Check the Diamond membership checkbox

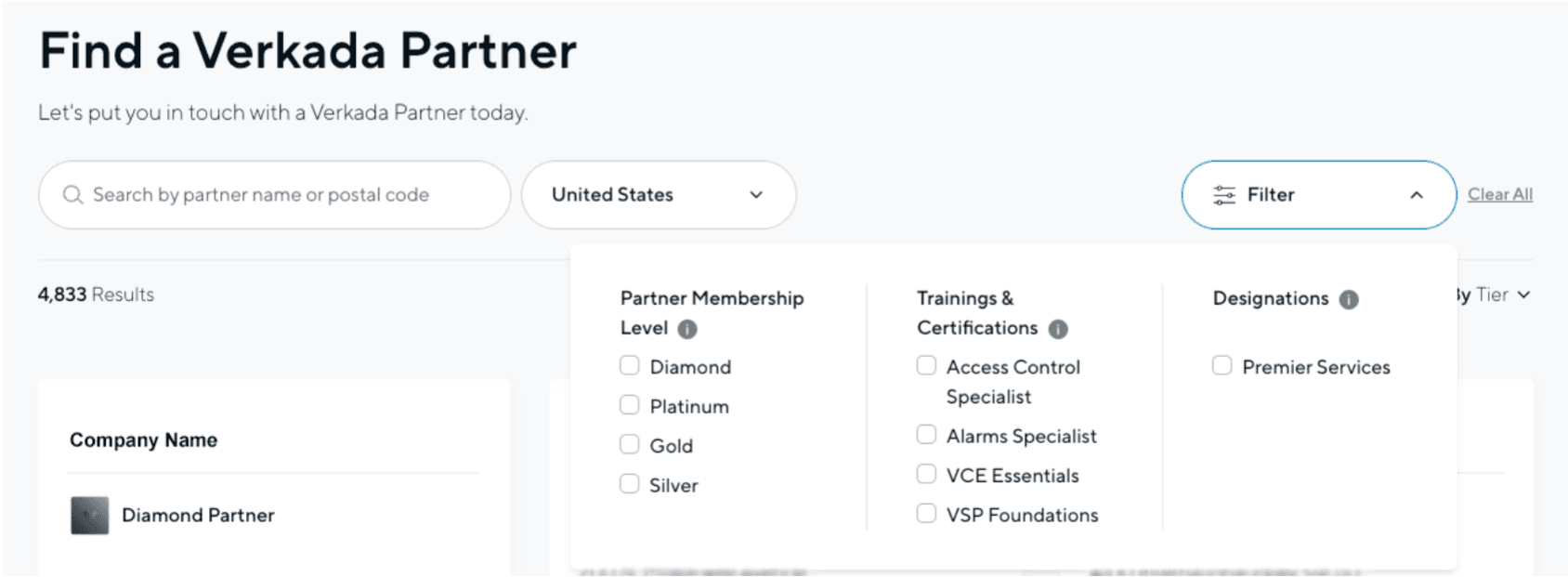coord(630,365)
